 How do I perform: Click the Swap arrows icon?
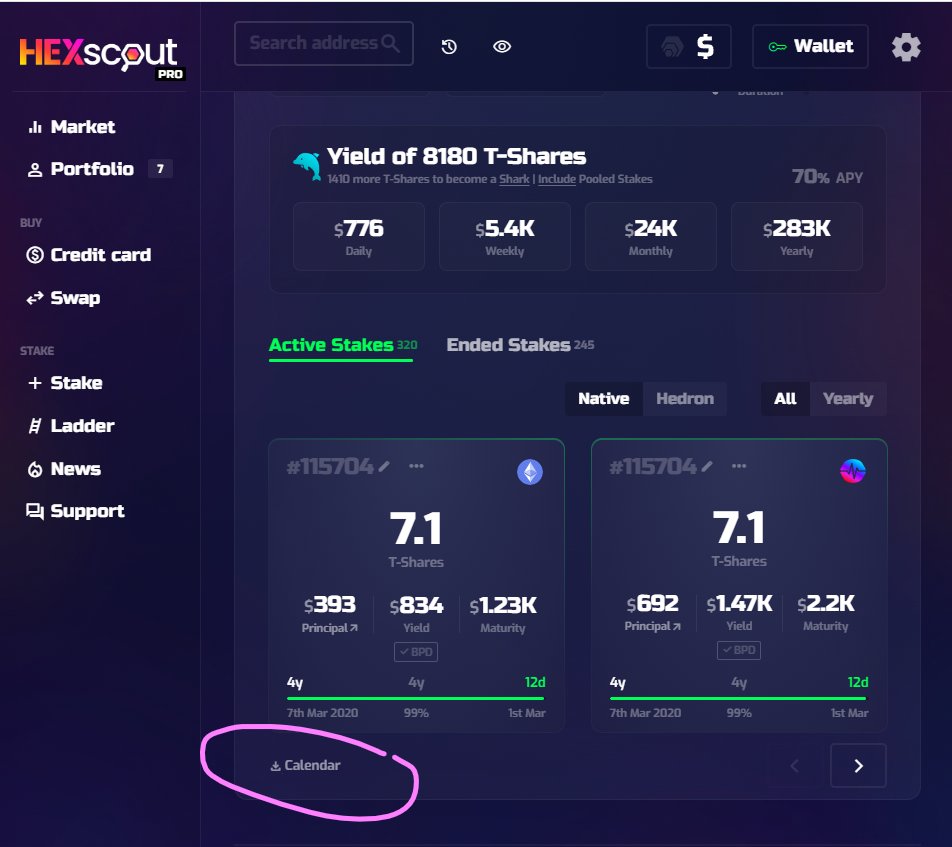[x=35, y=298]
